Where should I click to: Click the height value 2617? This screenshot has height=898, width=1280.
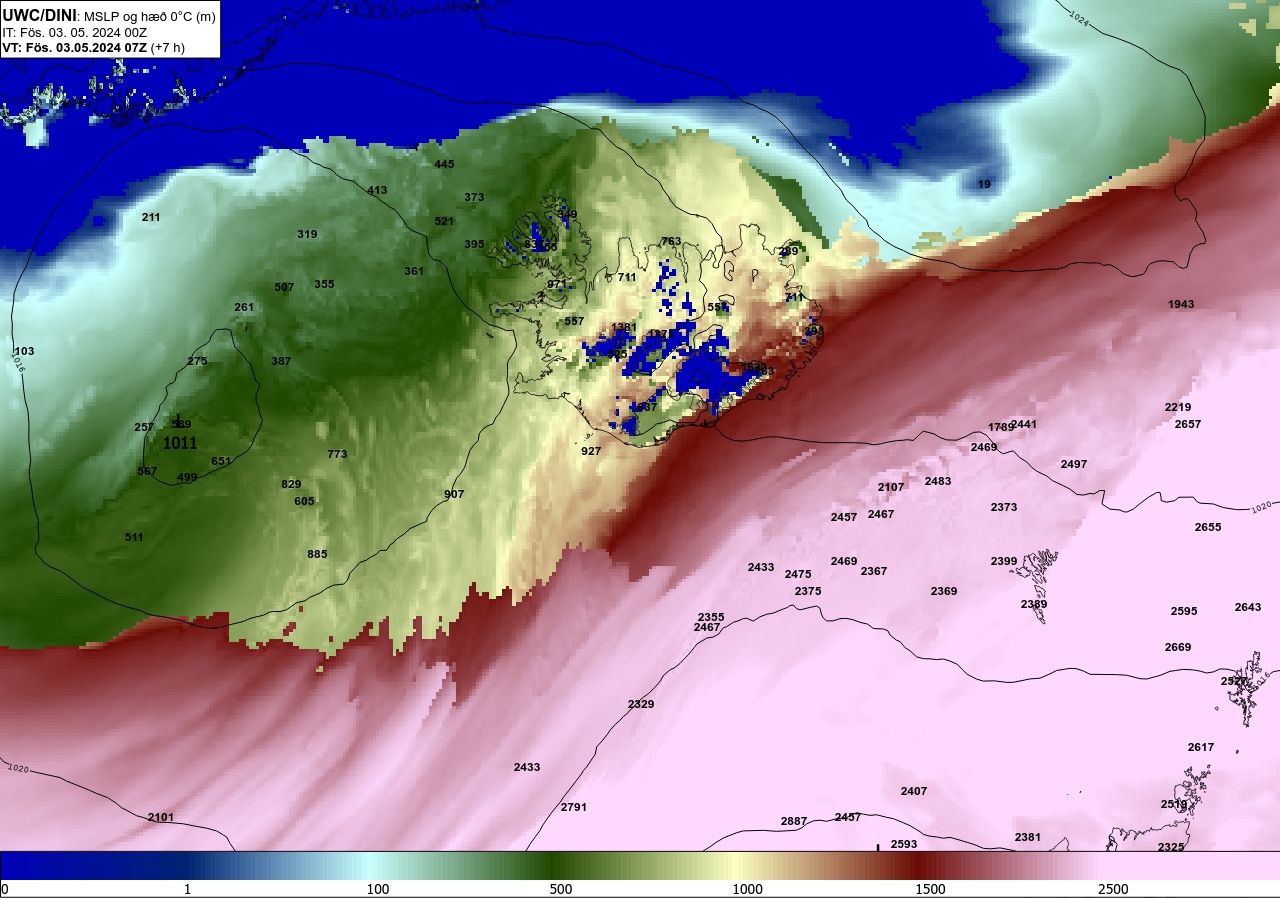coord(1201,747)
